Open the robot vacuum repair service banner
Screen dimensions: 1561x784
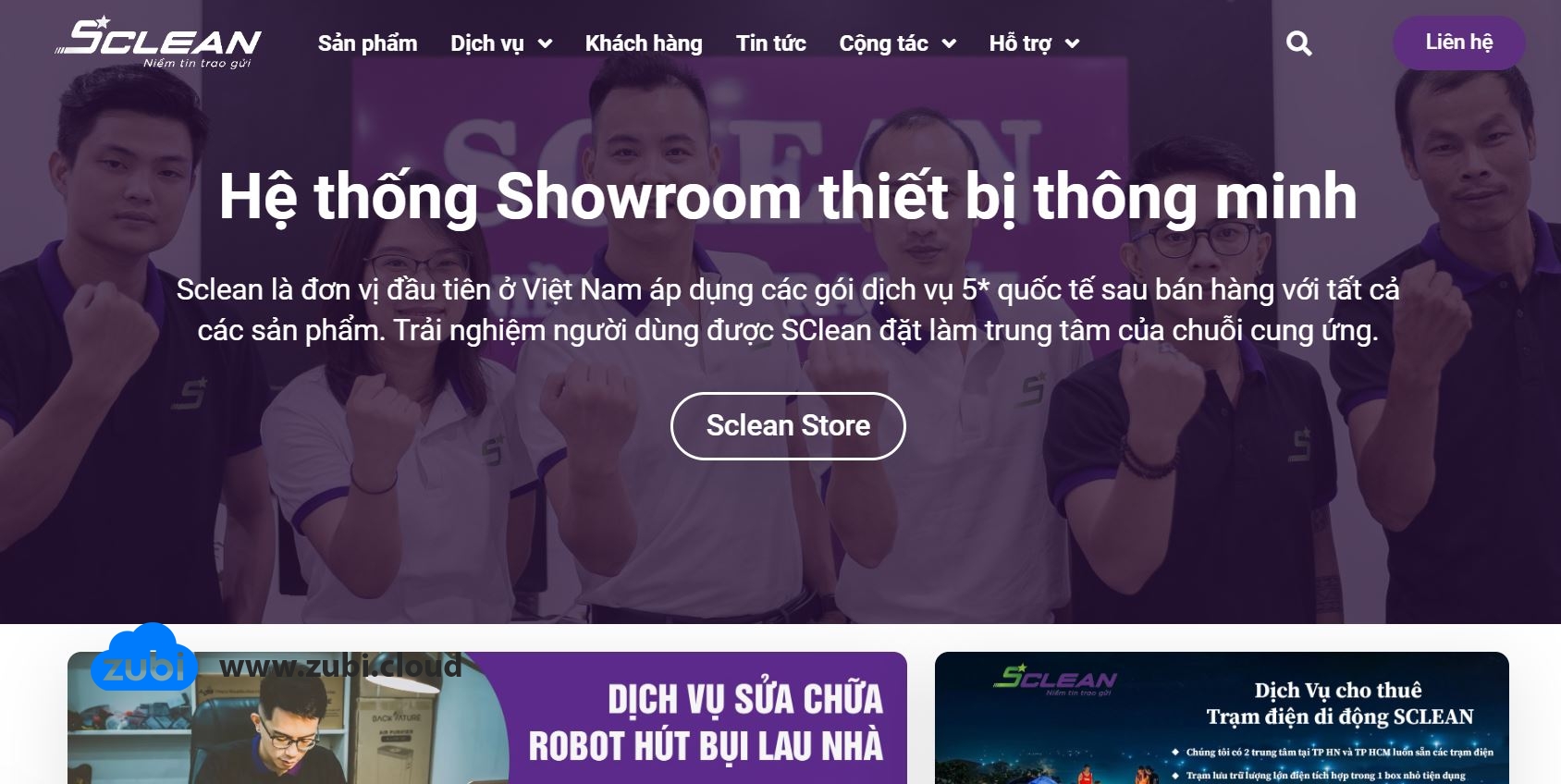point(487,718)
